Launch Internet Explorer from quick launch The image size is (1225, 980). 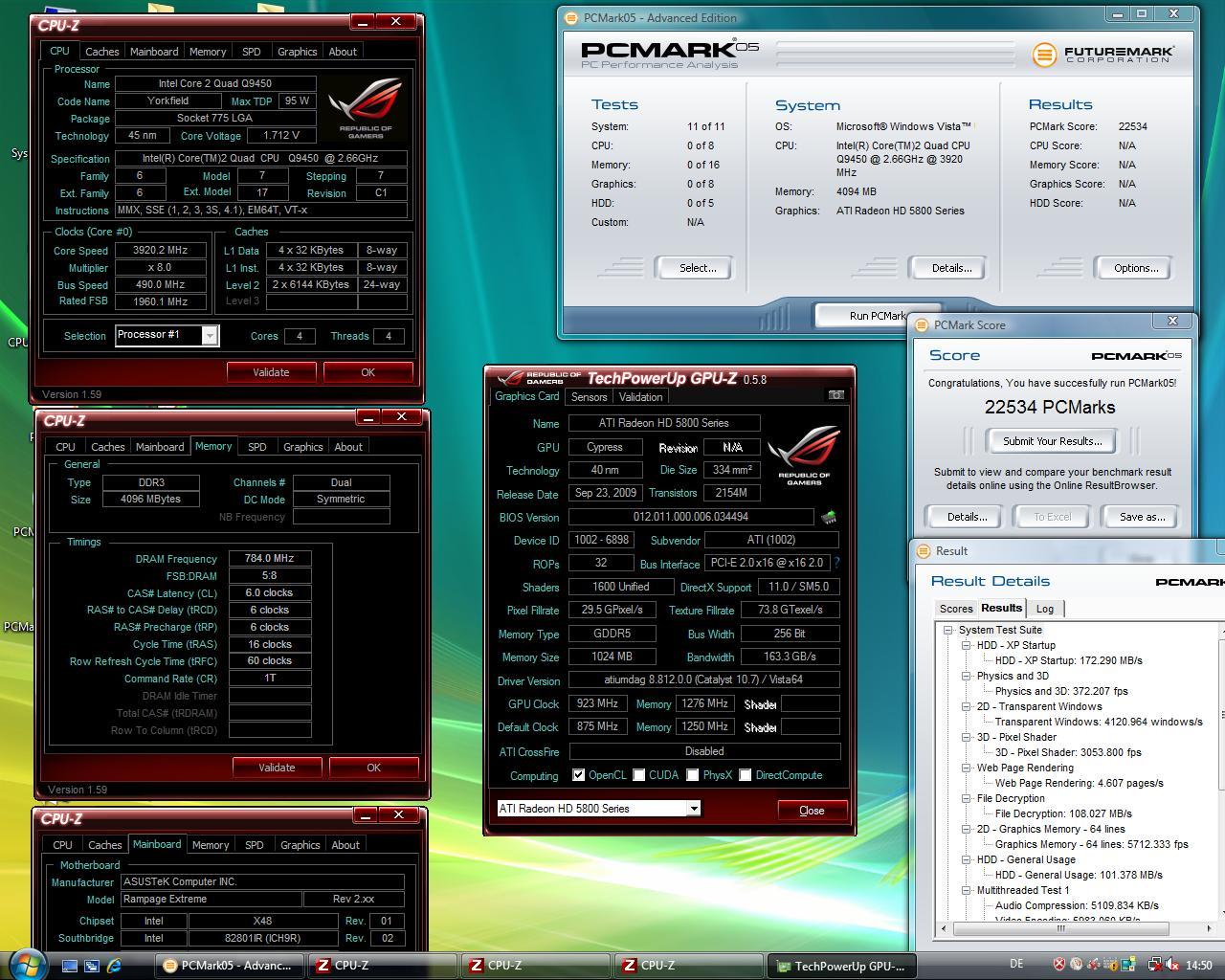click(x=114, y=966)
